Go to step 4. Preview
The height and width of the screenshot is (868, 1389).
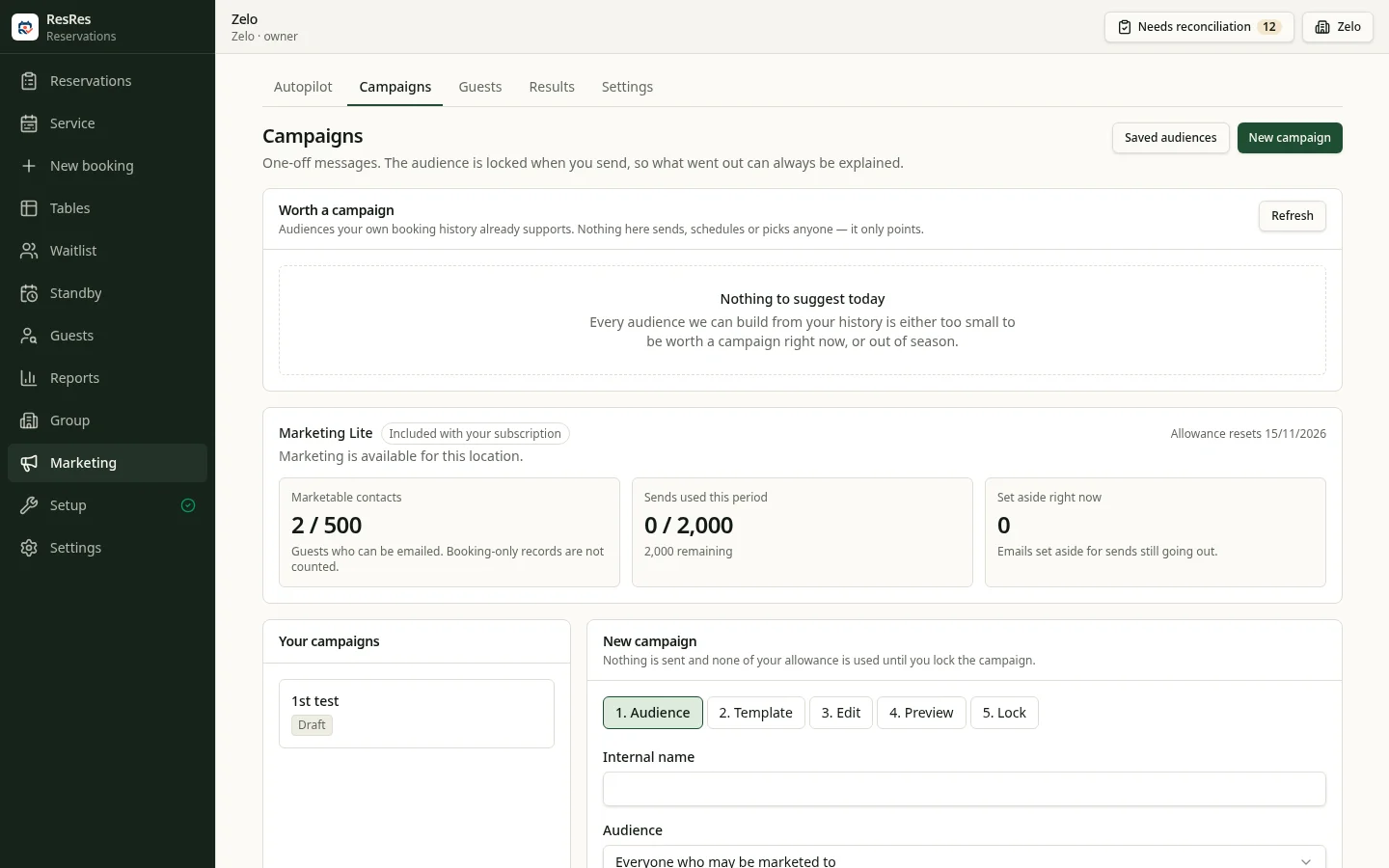click(921, 713)
